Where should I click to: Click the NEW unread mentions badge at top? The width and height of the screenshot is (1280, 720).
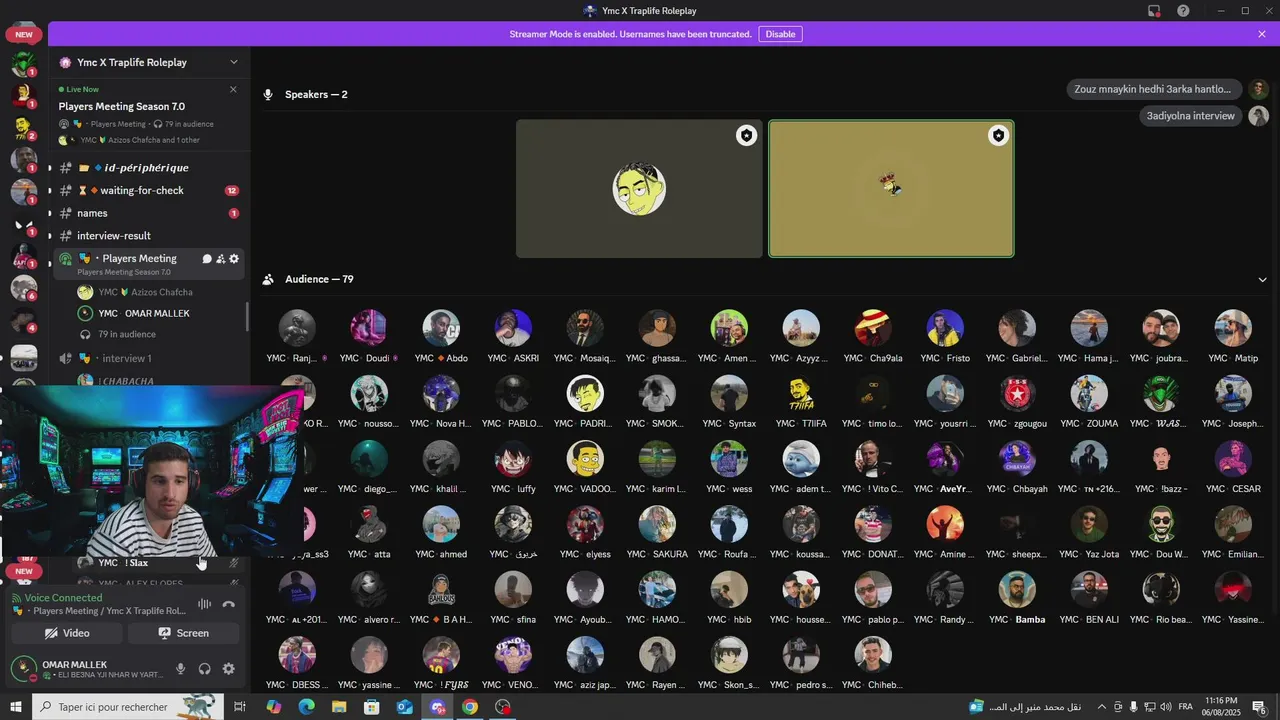[24, 34]
